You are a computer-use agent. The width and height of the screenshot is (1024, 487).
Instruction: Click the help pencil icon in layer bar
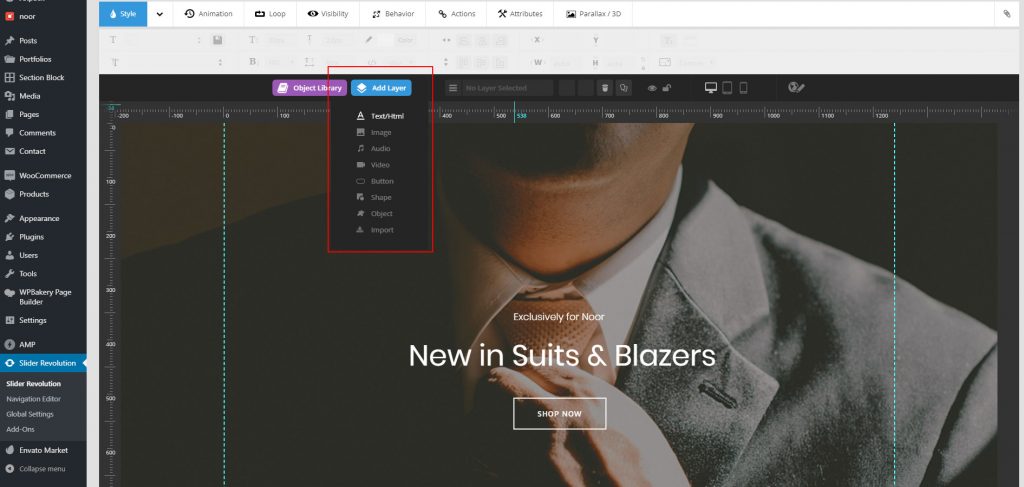click(x=796, y=87)
